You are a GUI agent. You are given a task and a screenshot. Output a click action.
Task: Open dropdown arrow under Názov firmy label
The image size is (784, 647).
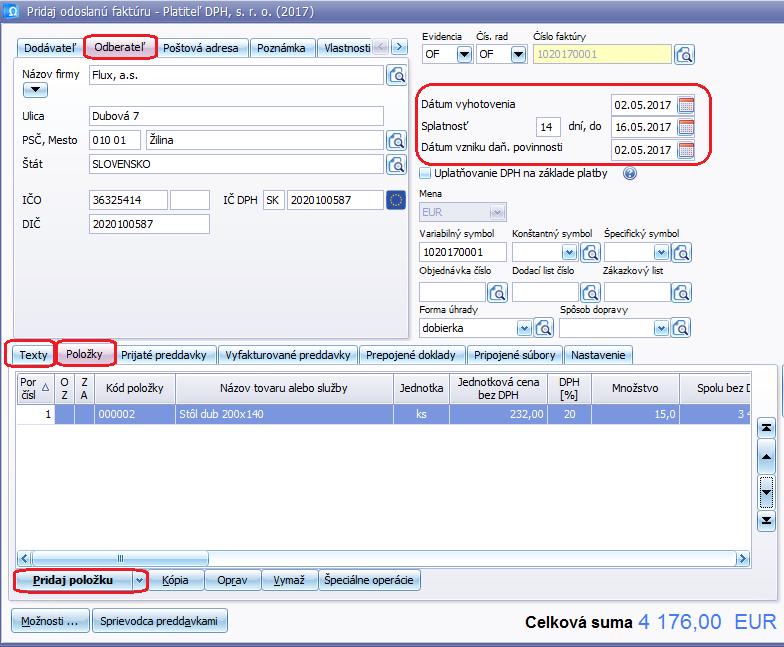35,90
